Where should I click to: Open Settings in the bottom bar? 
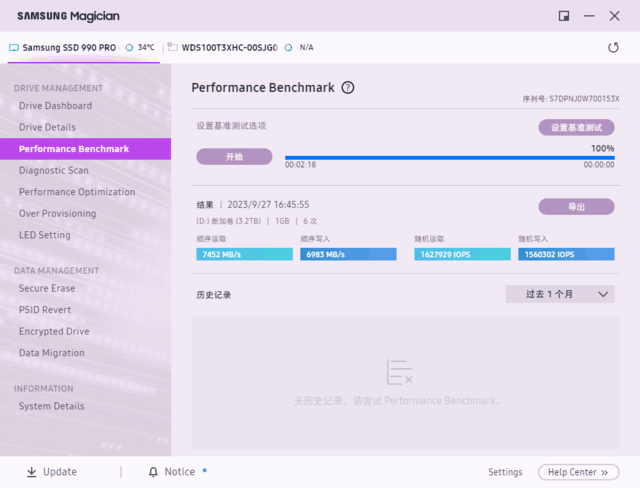pos(505,472)
